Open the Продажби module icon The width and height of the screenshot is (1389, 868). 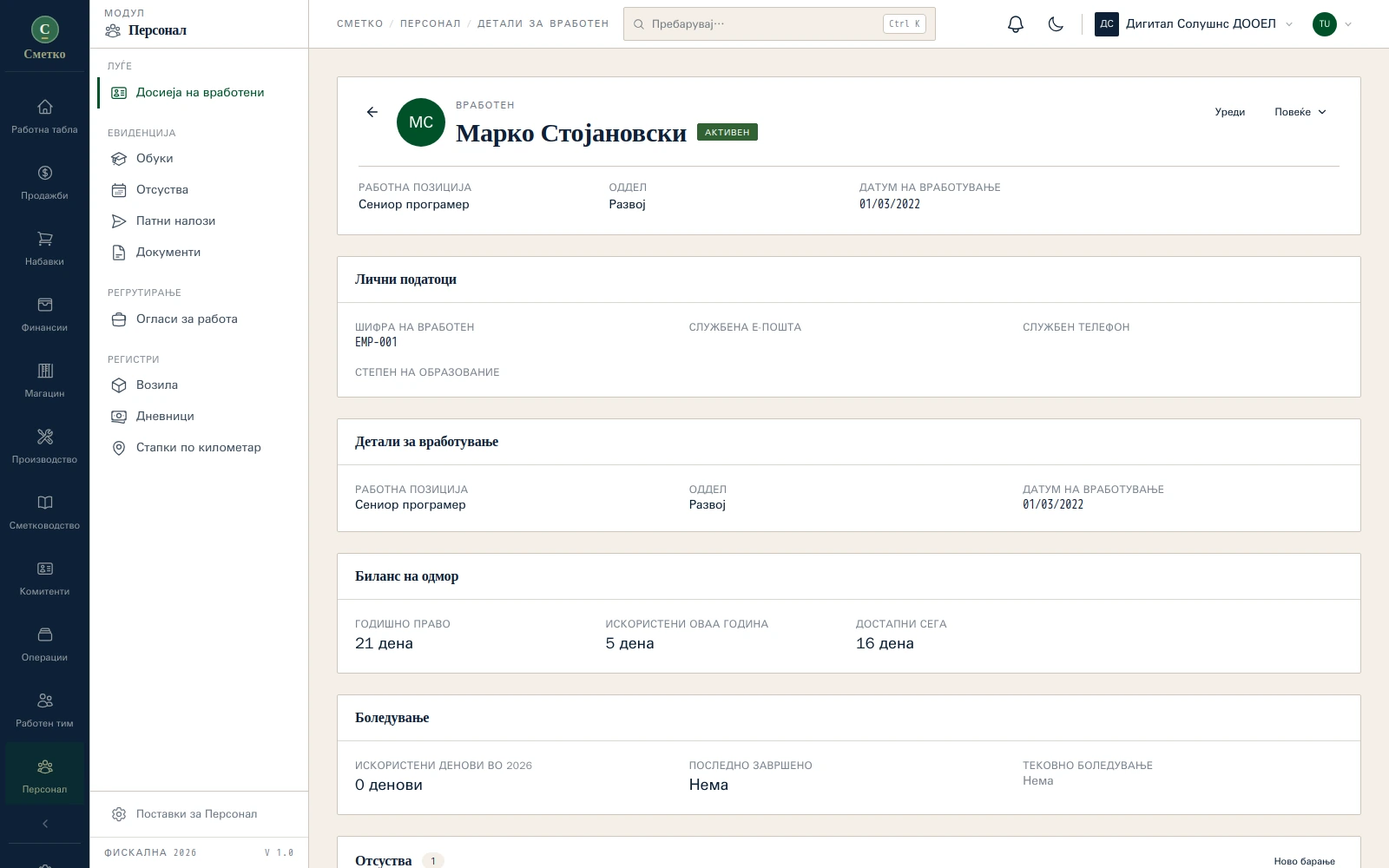click(x=44, y=182)
